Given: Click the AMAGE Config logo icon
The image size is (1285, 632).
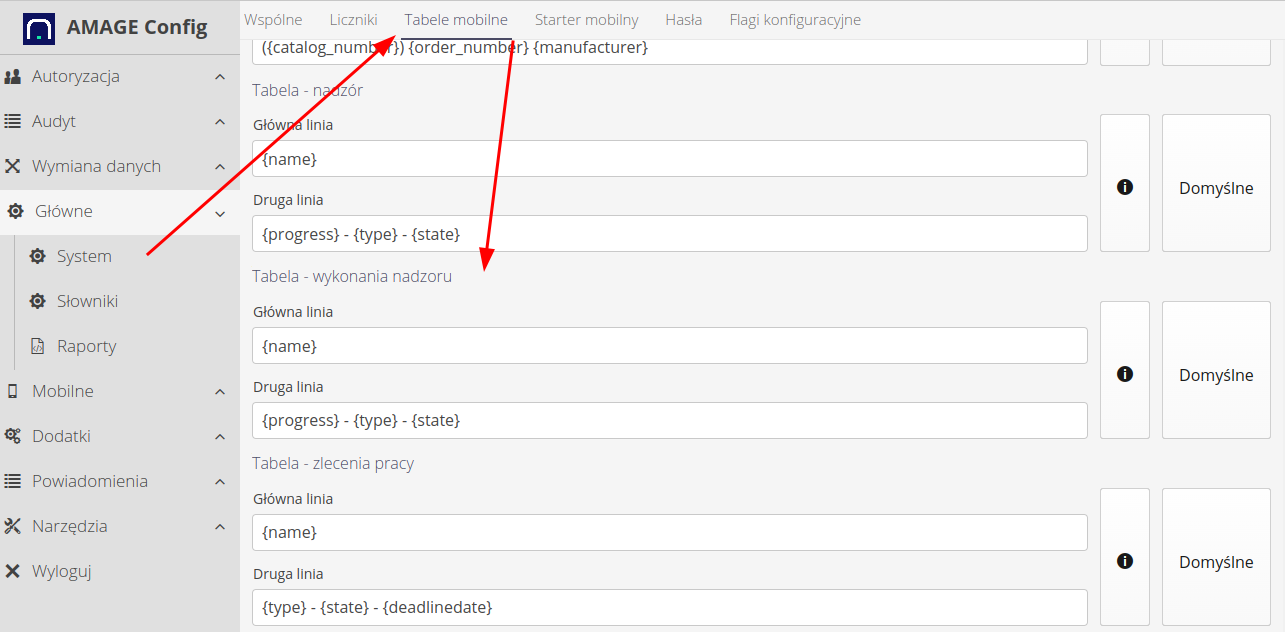Looking at the screenshot, I should [39, 27].
